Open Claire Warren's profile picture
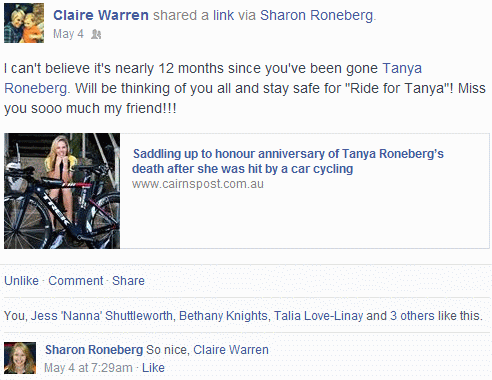The height and width of the screenshot is (380, 492). point(24,23)
